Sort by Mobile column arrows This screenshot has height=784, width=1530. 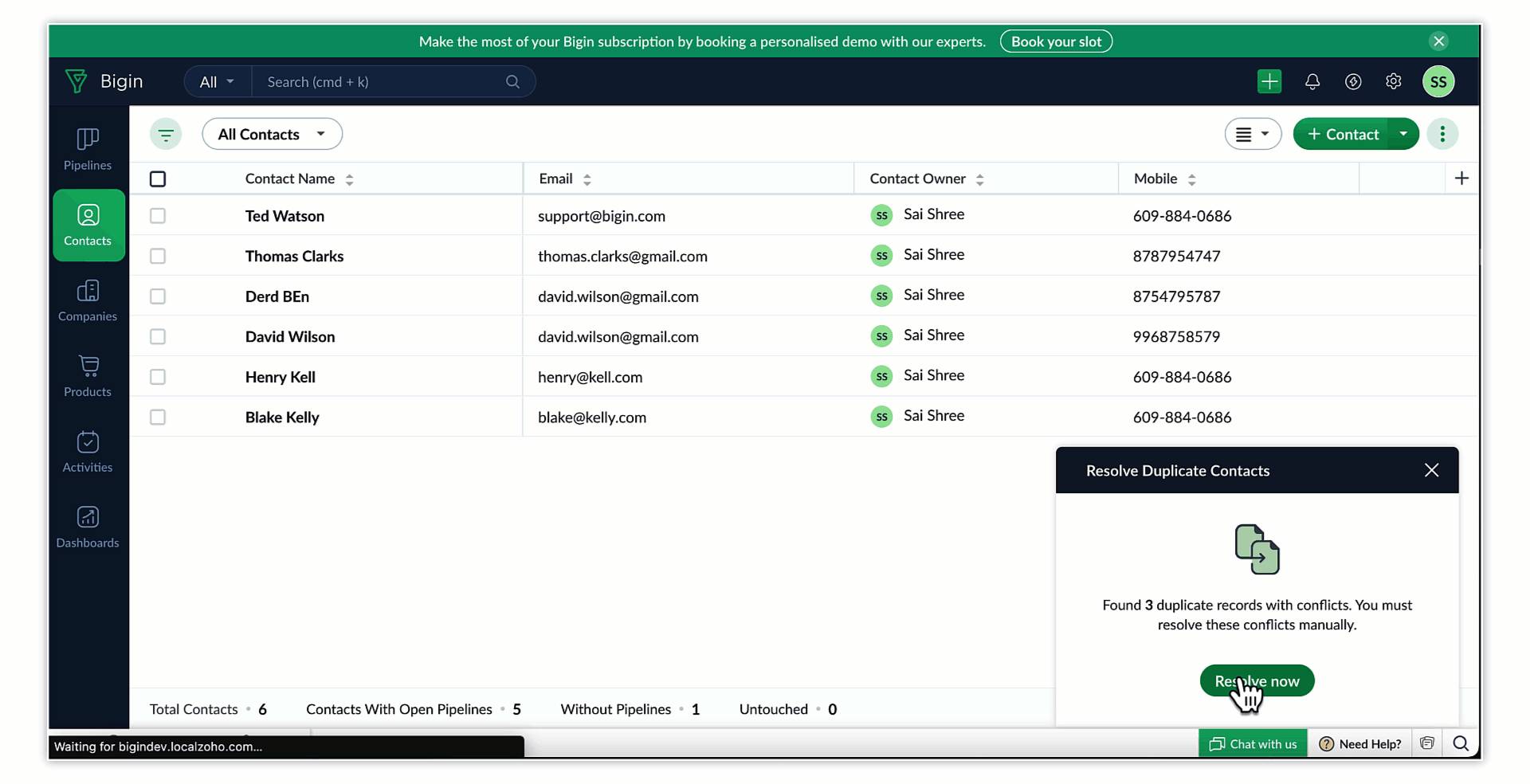coord(1192,179)
